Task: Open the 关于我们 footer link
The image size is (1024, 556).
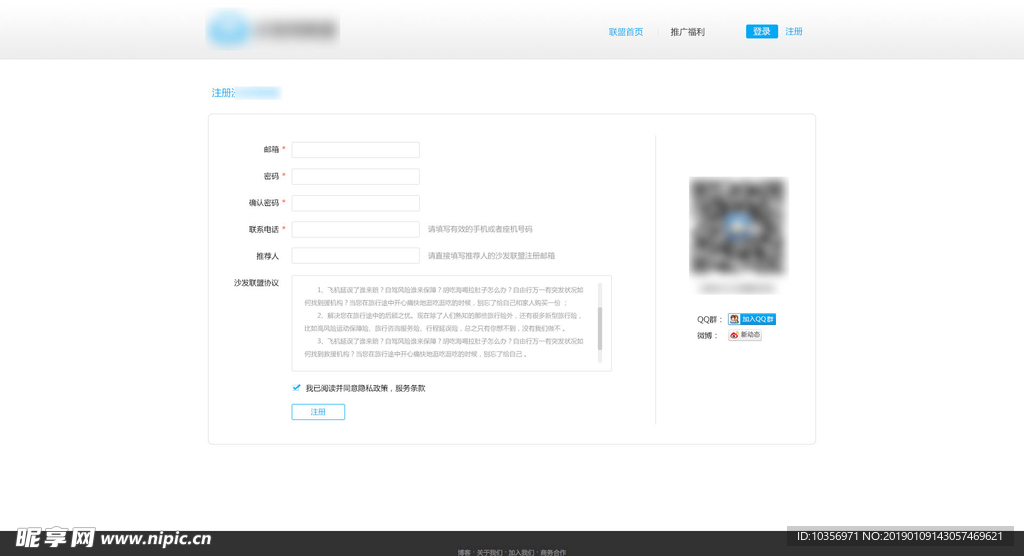Action: (x=489, y=553)
